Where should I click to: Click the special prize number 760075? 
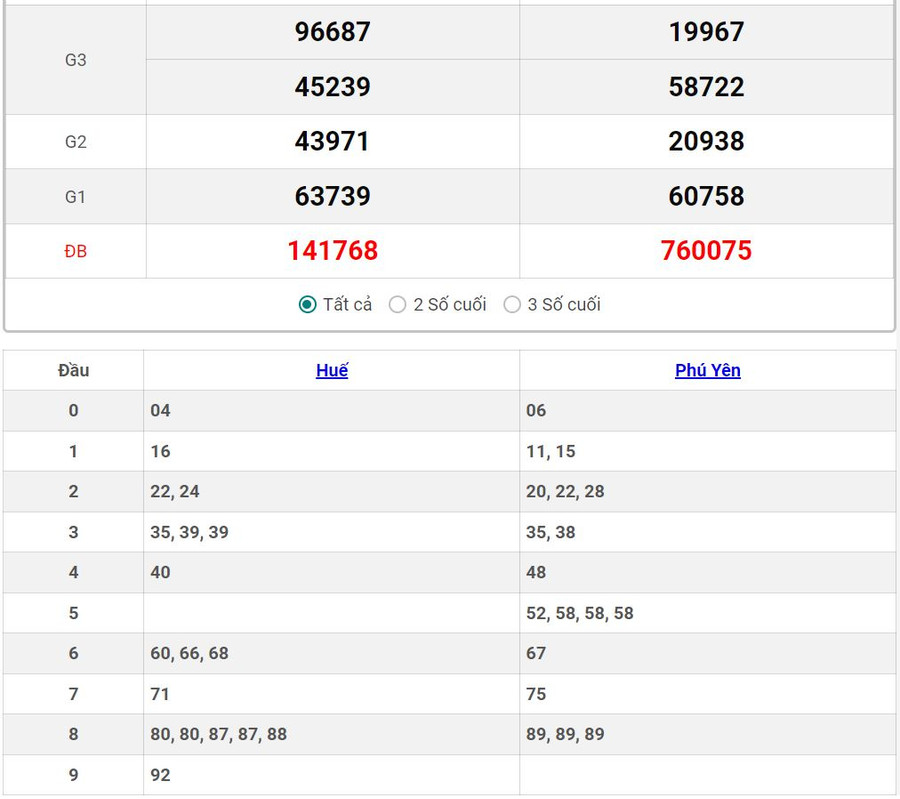click(x=706, y=251)
